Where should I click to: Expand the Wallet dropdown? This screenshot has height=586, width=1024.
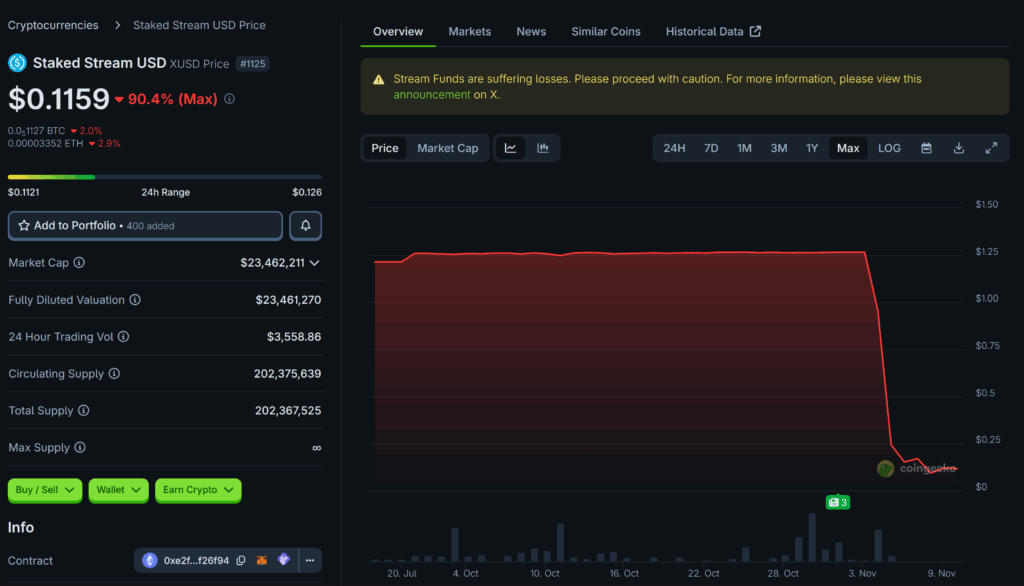119,490
